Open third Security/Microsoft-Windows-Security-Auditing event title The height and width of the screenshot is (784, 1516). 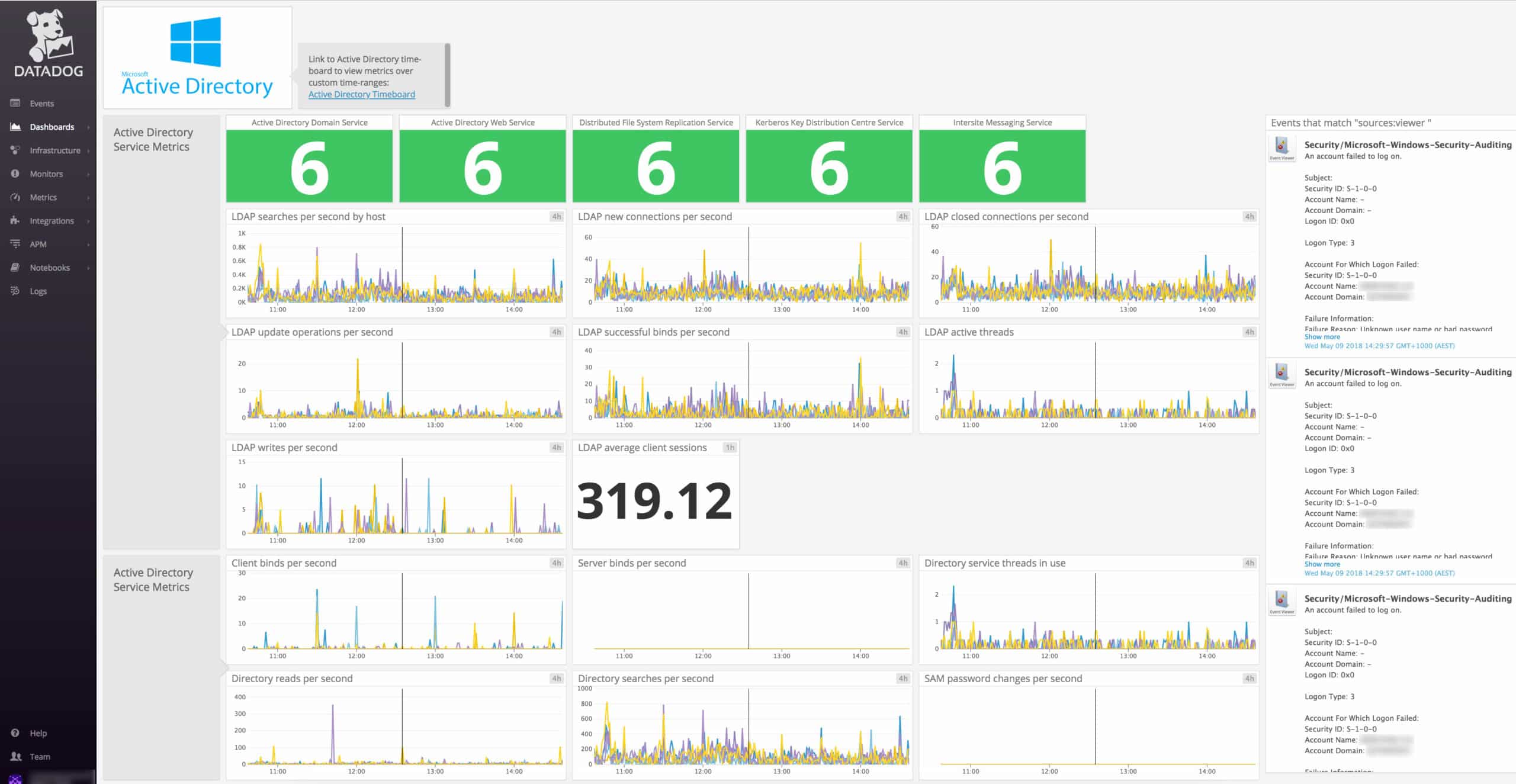[1408, 599]
